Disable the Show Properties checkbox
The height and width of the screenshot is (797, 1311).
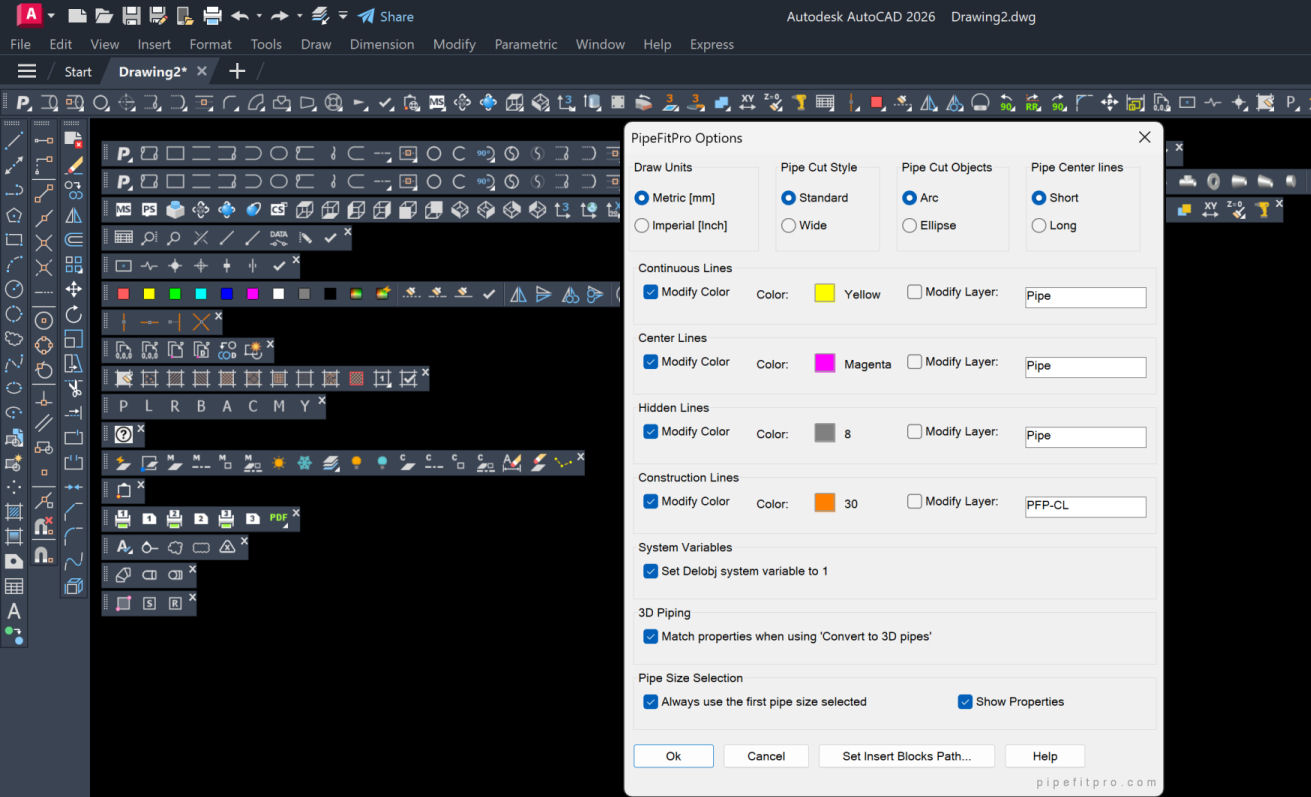coord(965,702)
